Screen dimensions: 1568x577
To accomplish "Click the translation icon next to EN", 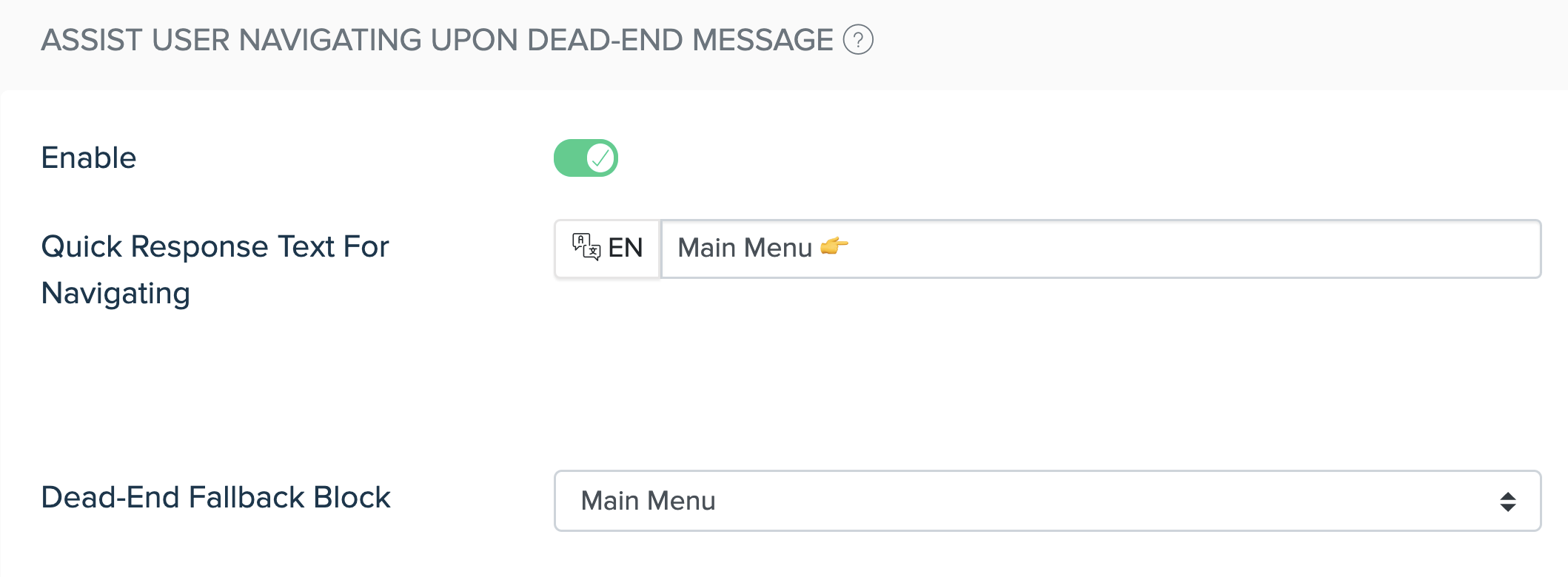I will click(x=586, y=247).
